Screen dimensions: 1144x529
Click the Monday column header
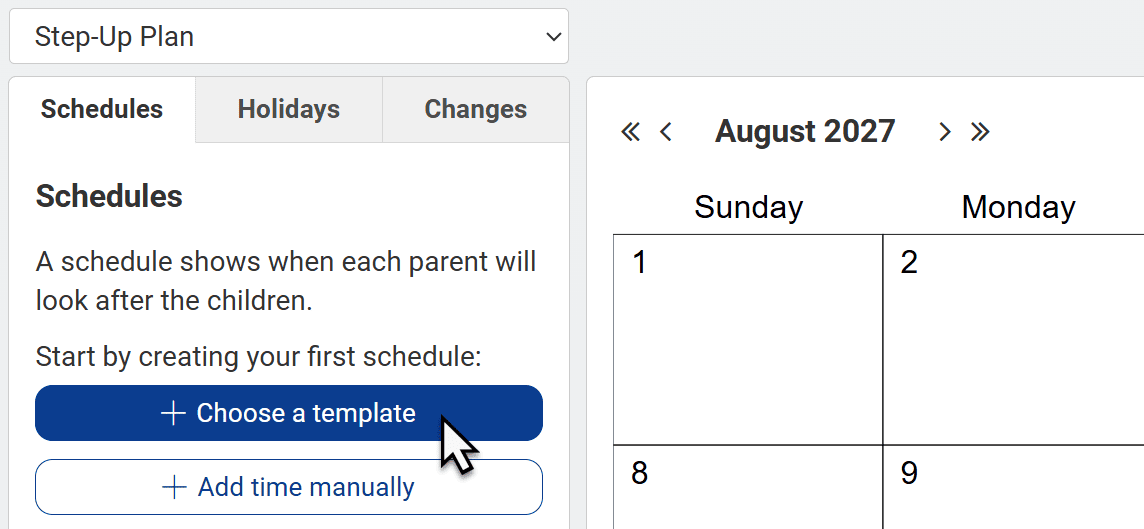coord(1019,207)
